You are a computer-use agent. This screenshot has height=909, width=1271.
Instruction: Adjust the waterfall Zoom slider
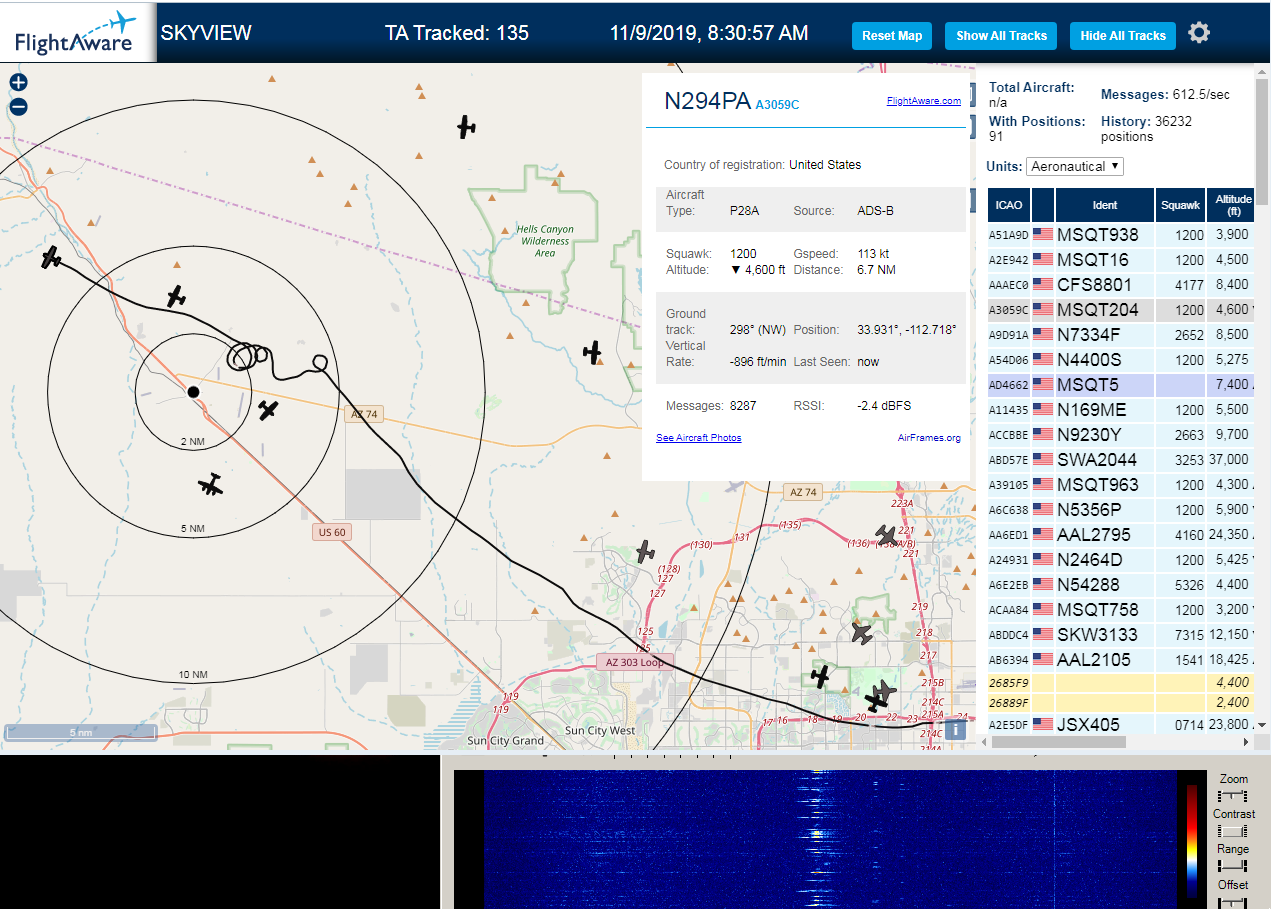click(1233, 796)
